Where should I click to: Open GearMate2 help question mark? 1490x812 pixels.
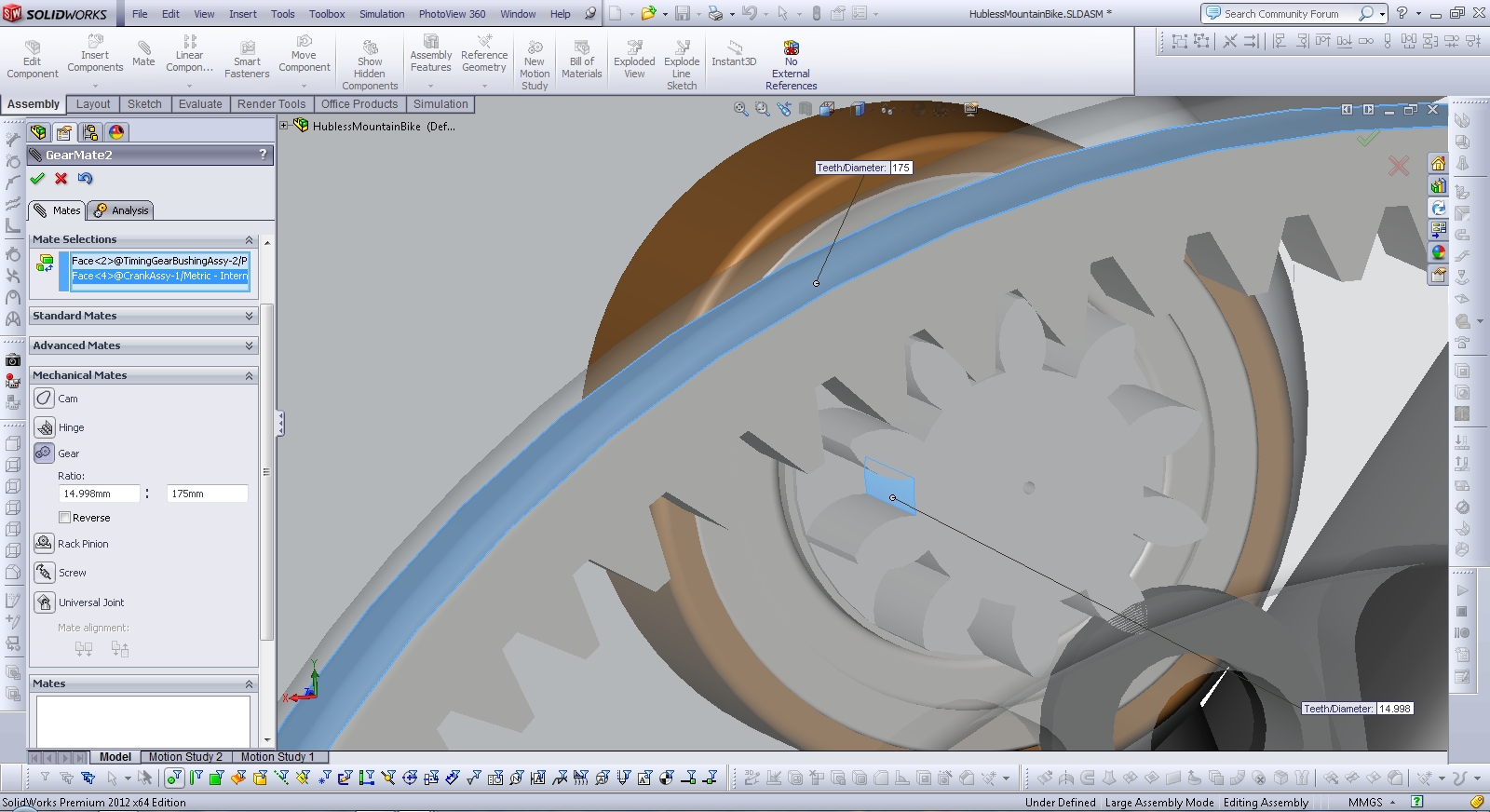pos(263,155)
